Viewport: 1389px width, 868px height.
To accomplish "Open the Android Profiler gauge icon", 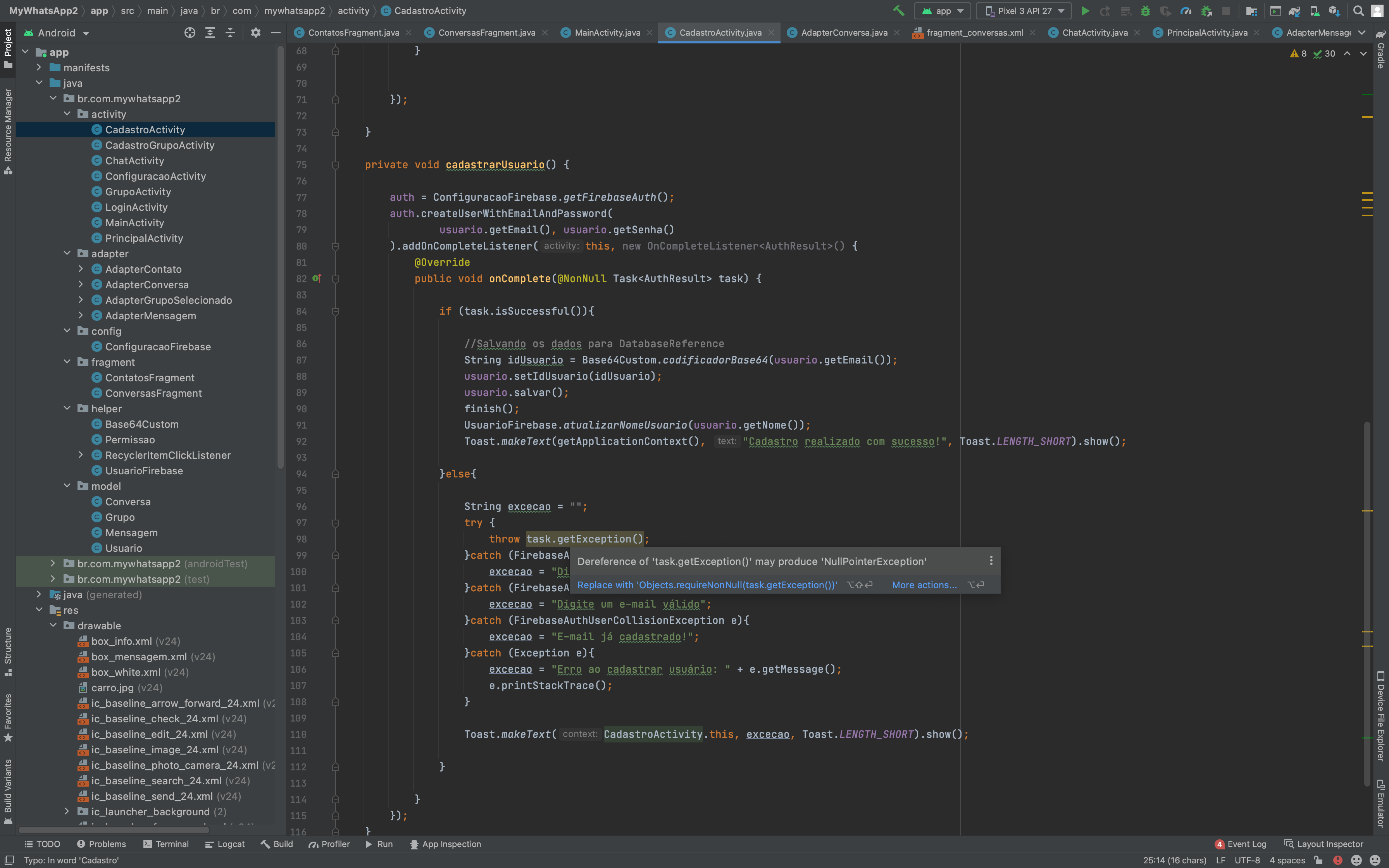I will [1186, 11].
